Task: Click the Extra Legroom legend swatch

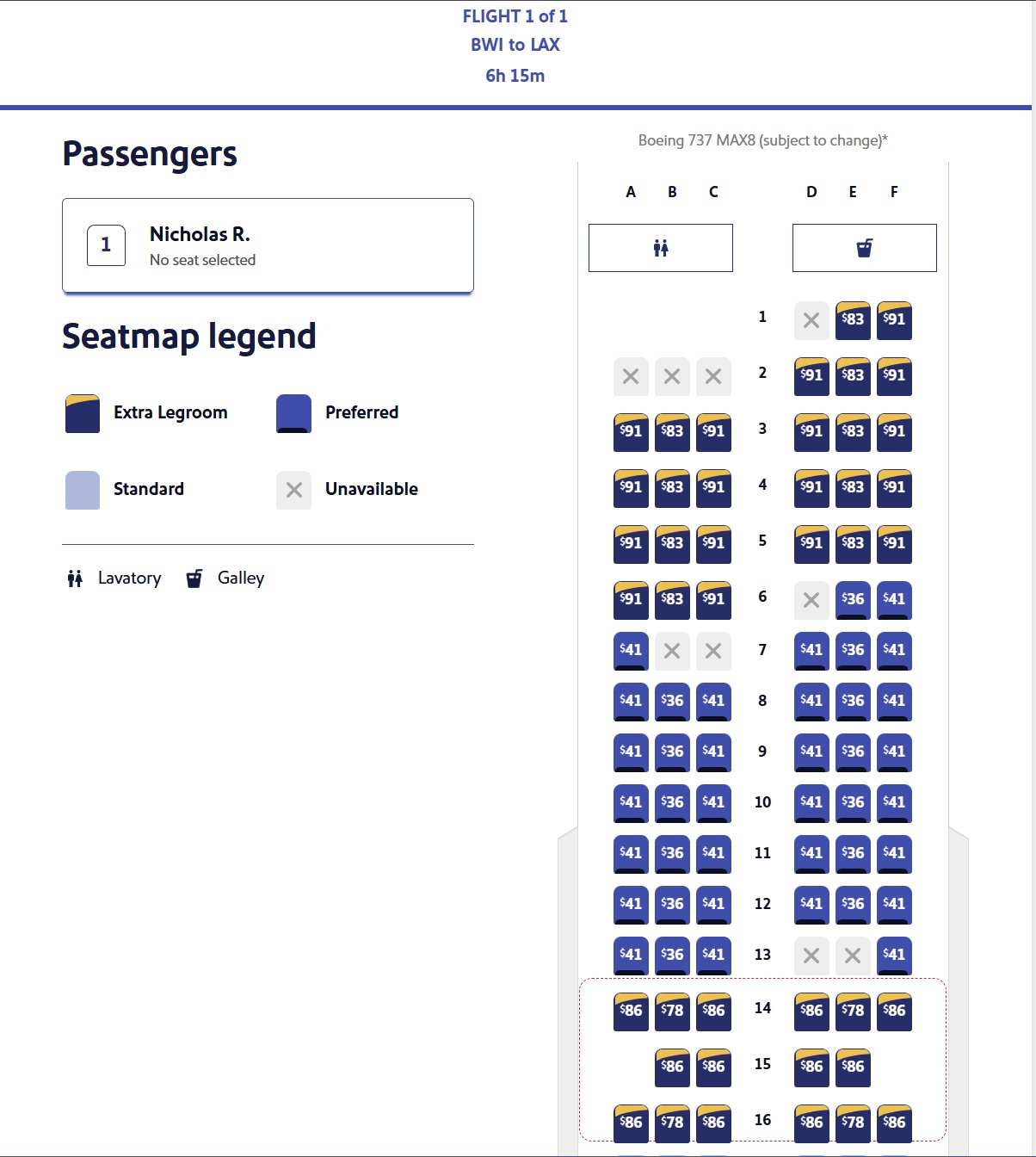Action: [83, 413]
